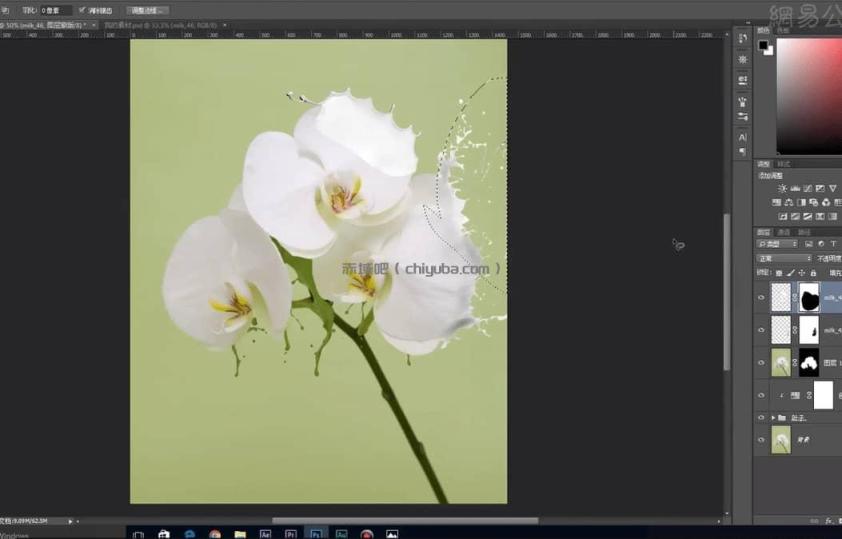Click the lock image pixels brush icon
Viewport: 842px width, 539px height.
(790, 273)
